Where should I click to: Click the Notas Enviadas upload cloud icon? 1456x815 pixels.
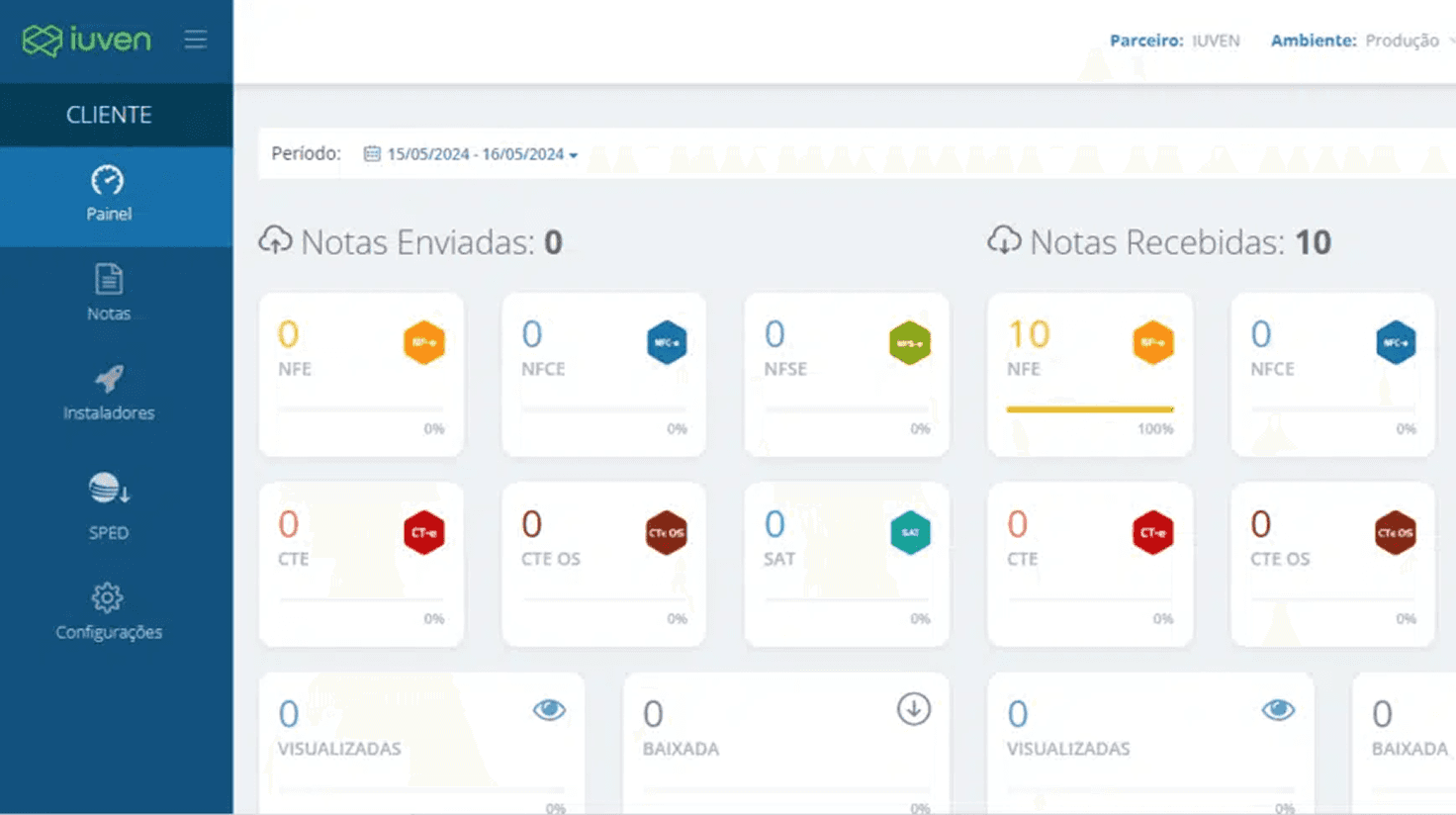tap(276, 240)
